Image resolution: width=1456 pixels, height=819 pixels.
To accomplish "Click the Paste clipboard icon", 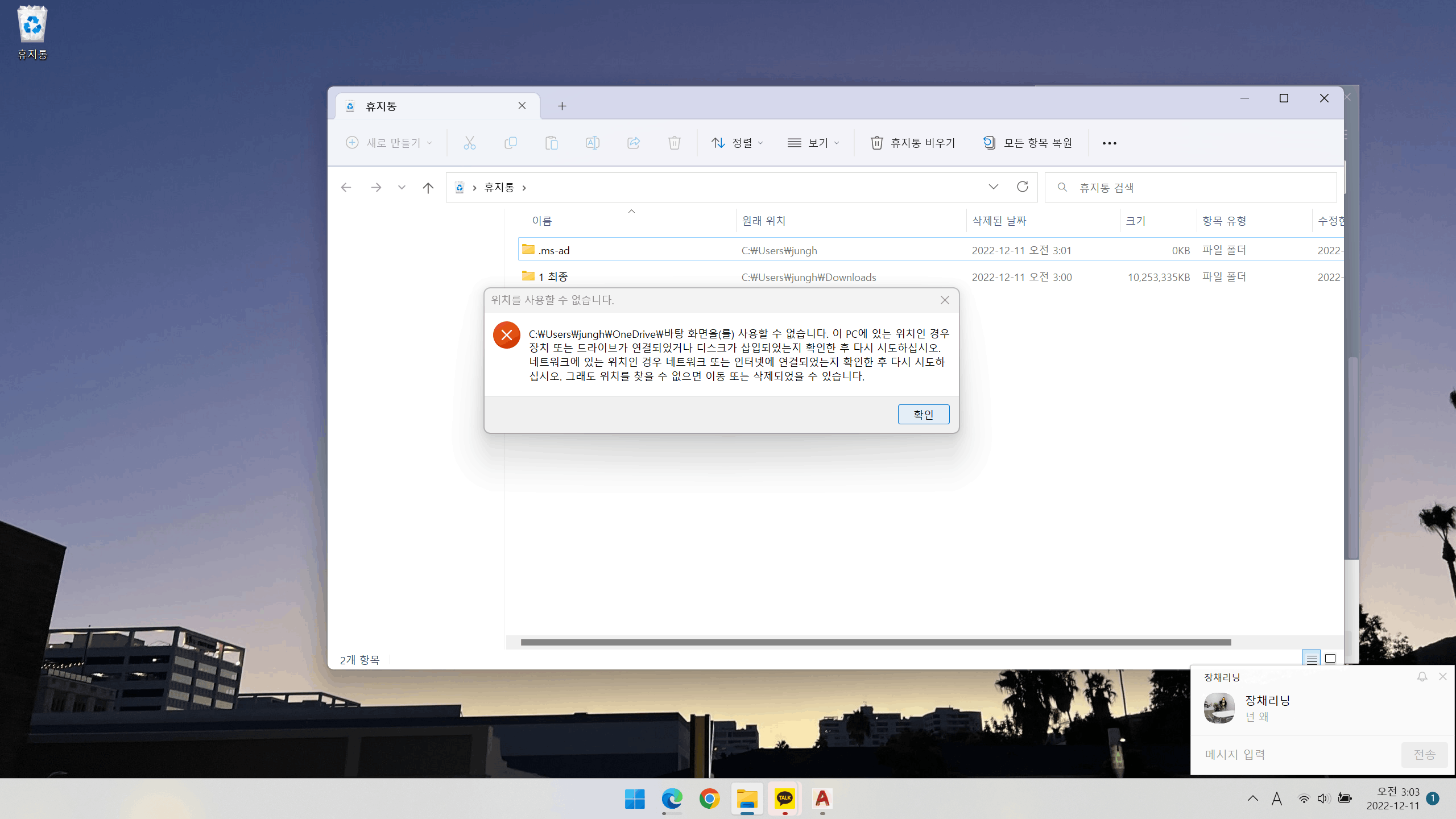I will pyautogui.click(x=551, y=143).
